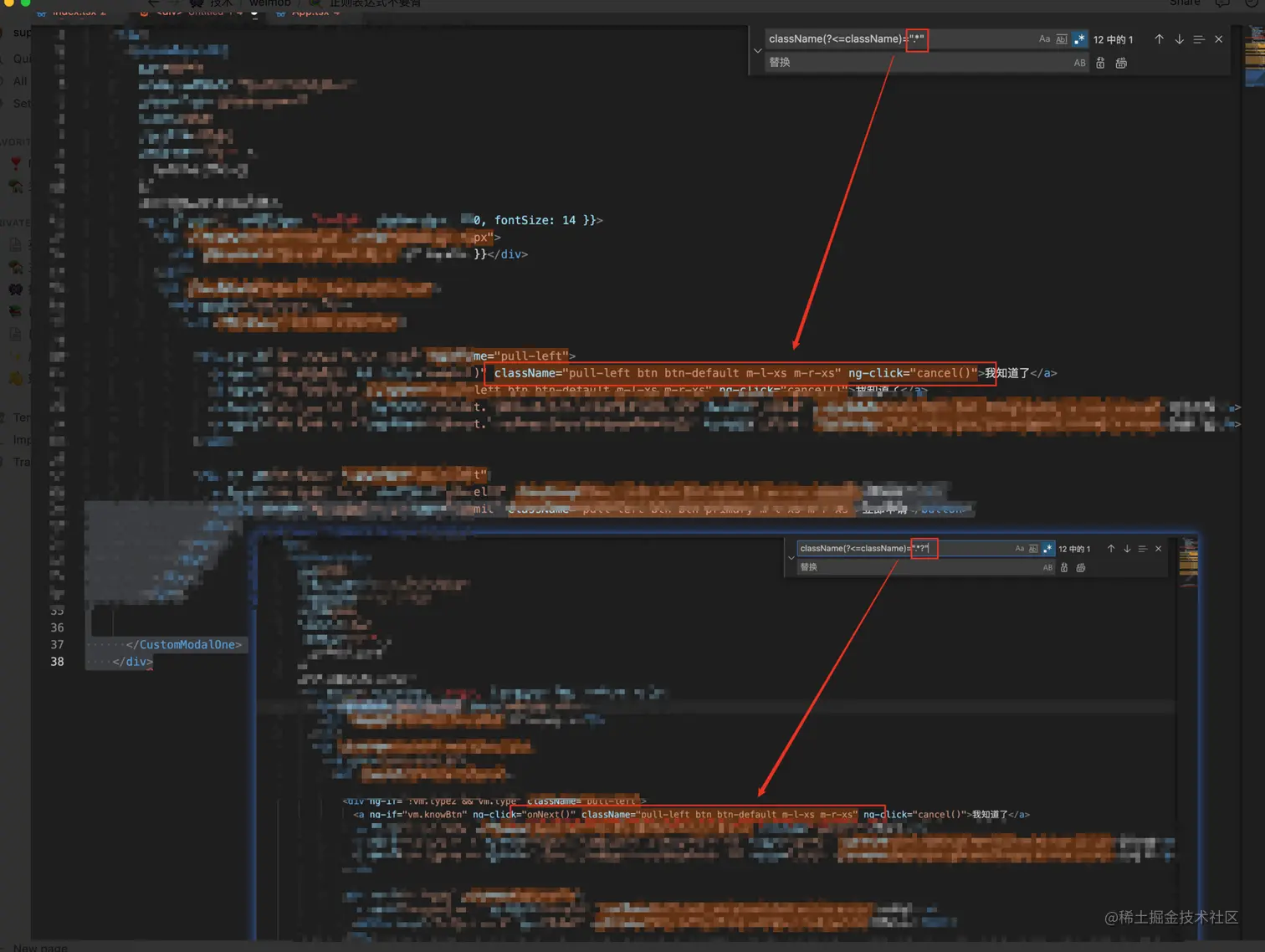1265x952 pixels.
Task: Disable regex mode in the lower find widget
Action: pyautogui.click(x=1047, y=549)
